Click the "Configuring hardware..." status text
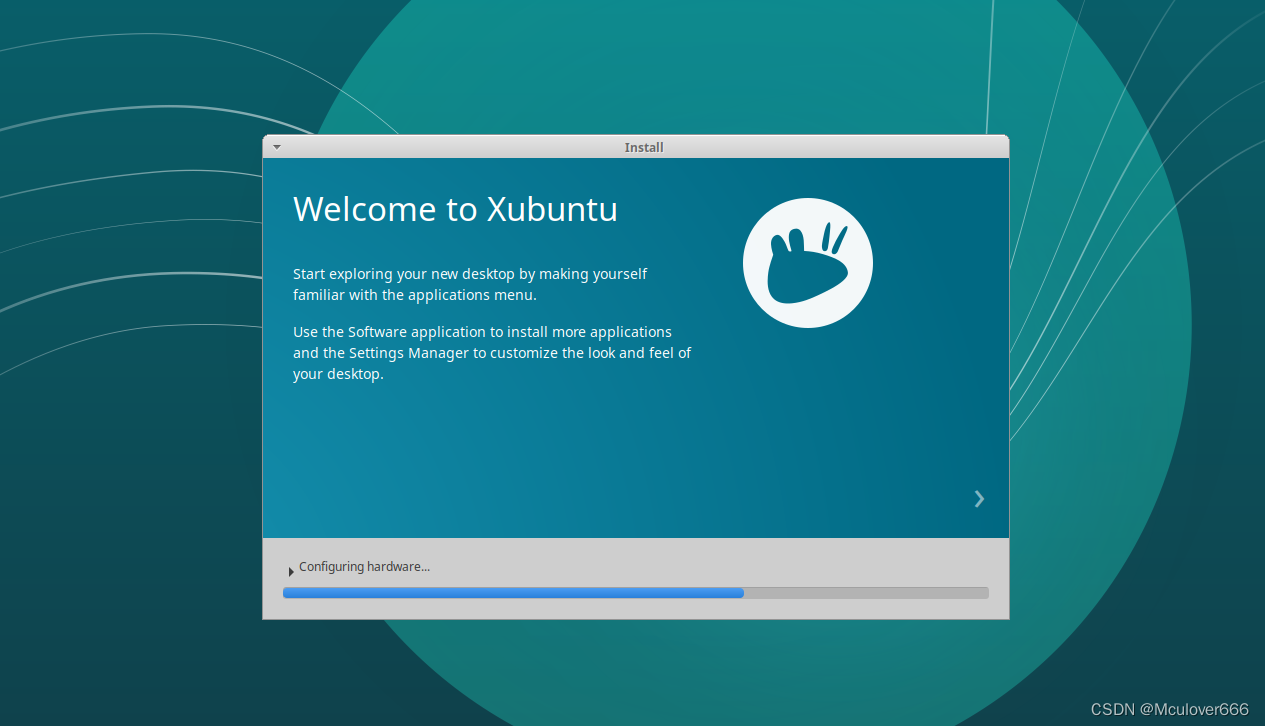 pos(364,567)
